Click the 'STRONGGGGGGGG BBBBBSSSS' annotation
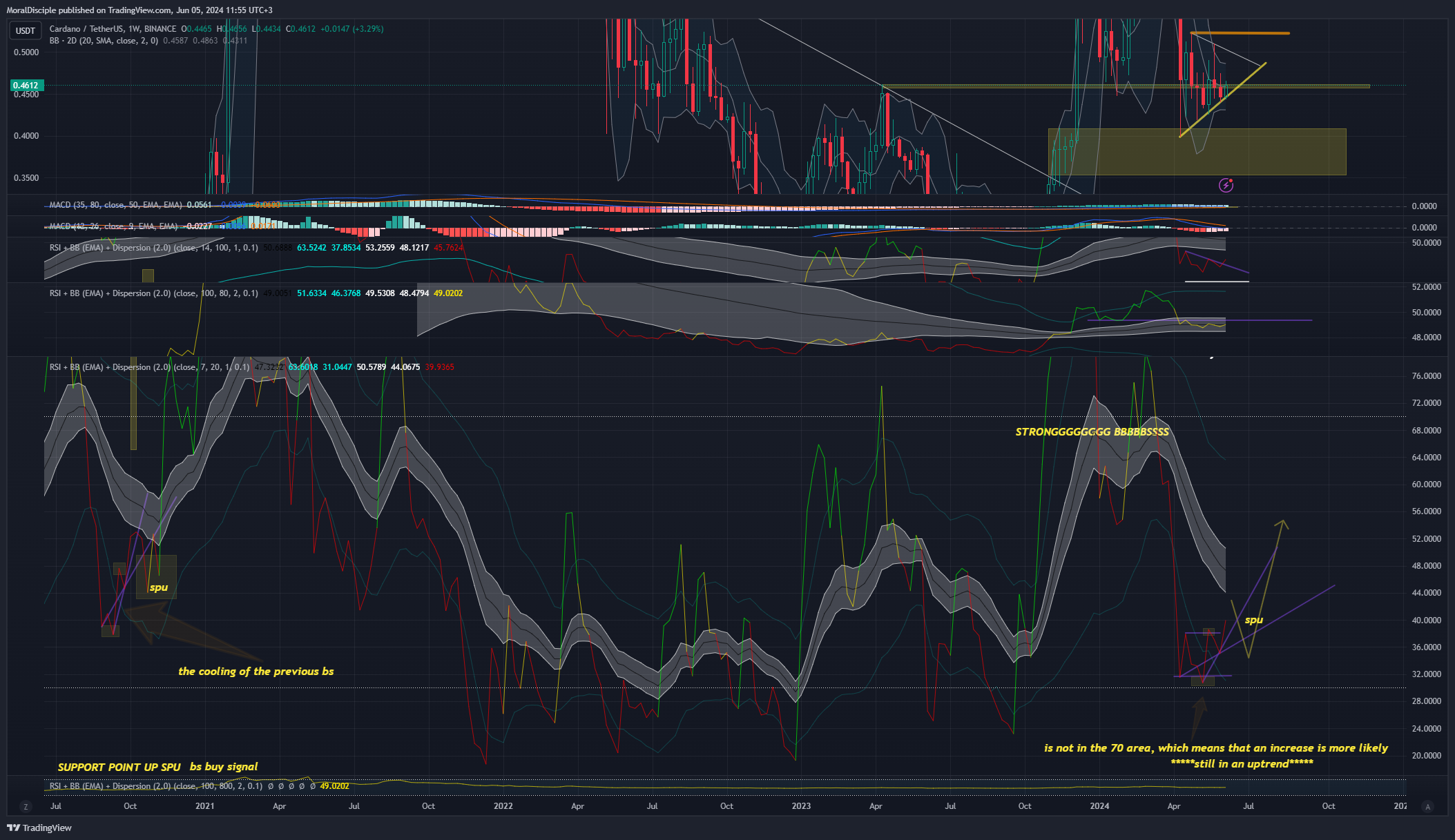The image size is (1455, 840). 1092,432
